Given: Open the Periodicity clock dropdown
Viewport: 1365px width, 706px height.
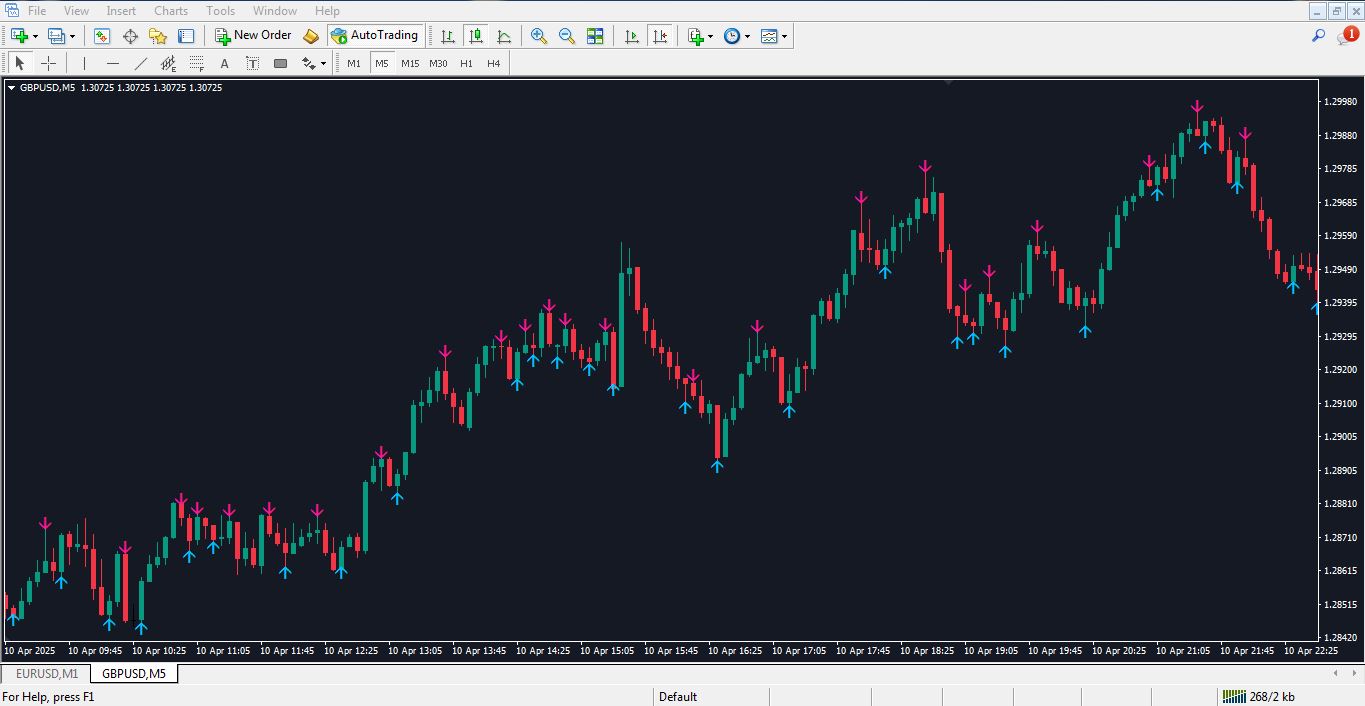Looking at the screenshot, I should point(736,36).
